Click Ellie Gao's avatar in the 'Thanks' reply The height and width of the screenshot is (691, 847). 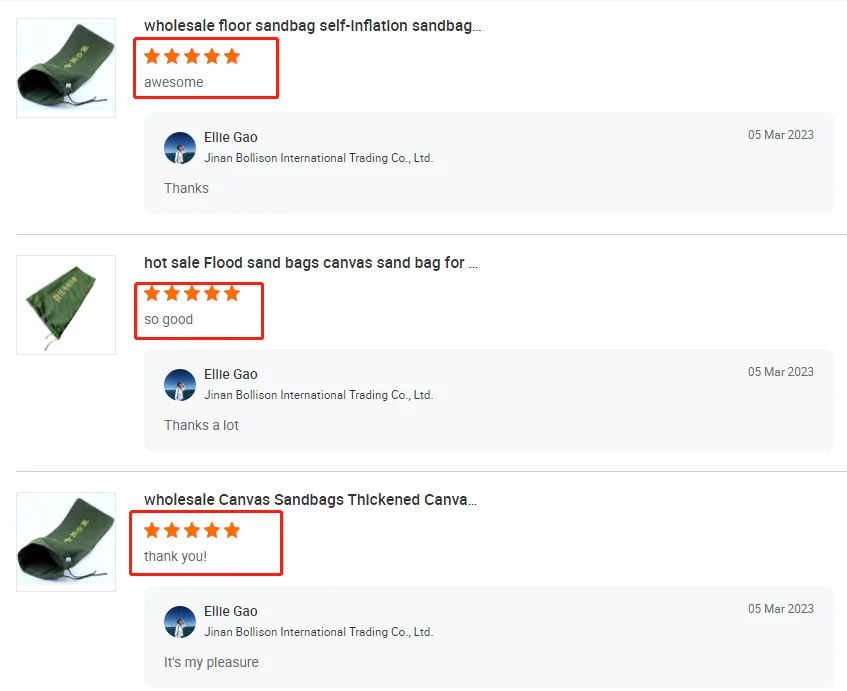180,148
